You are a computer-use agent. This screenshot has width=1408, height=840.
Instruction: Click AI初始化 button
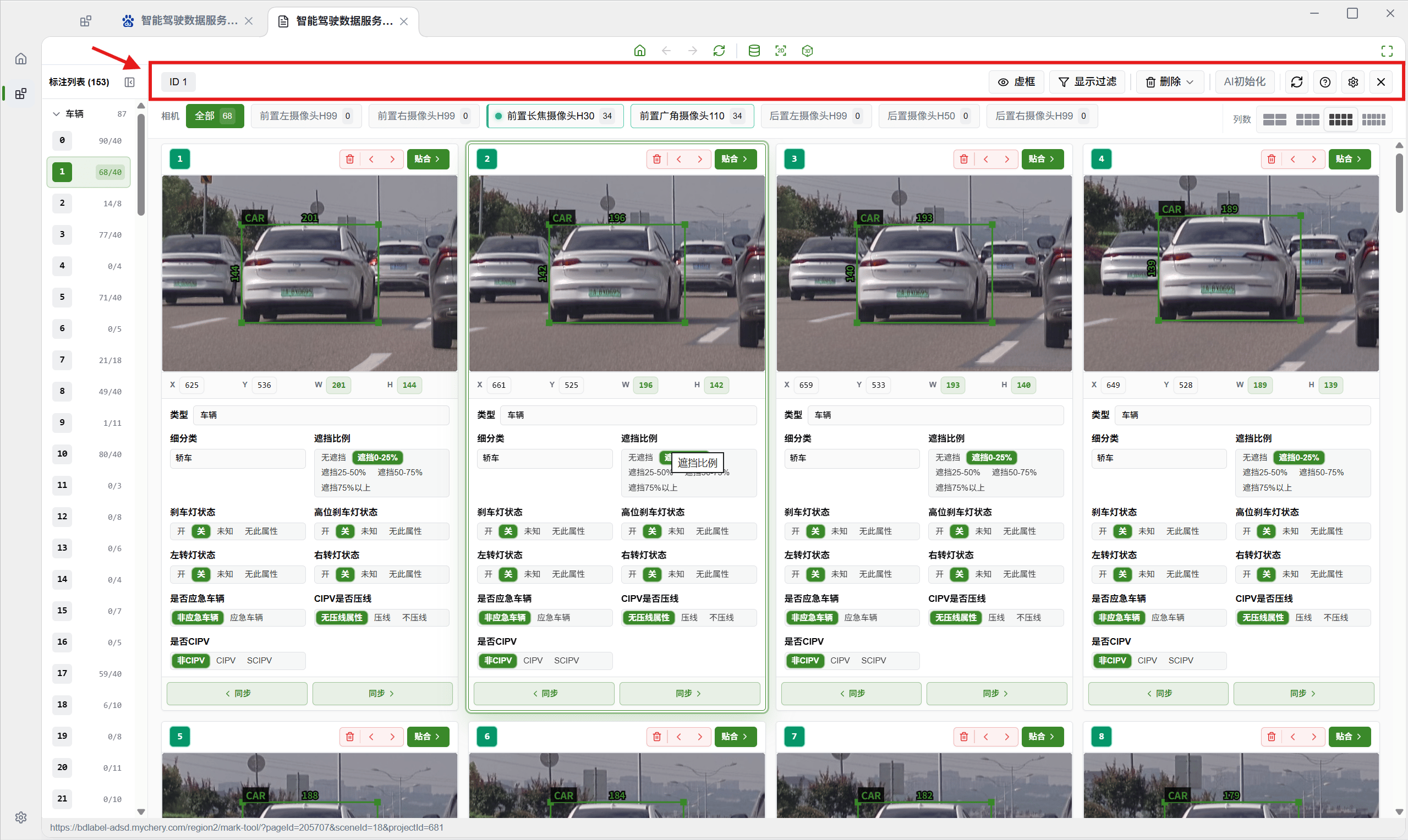pyautogui.click(x=1245, y=82)
